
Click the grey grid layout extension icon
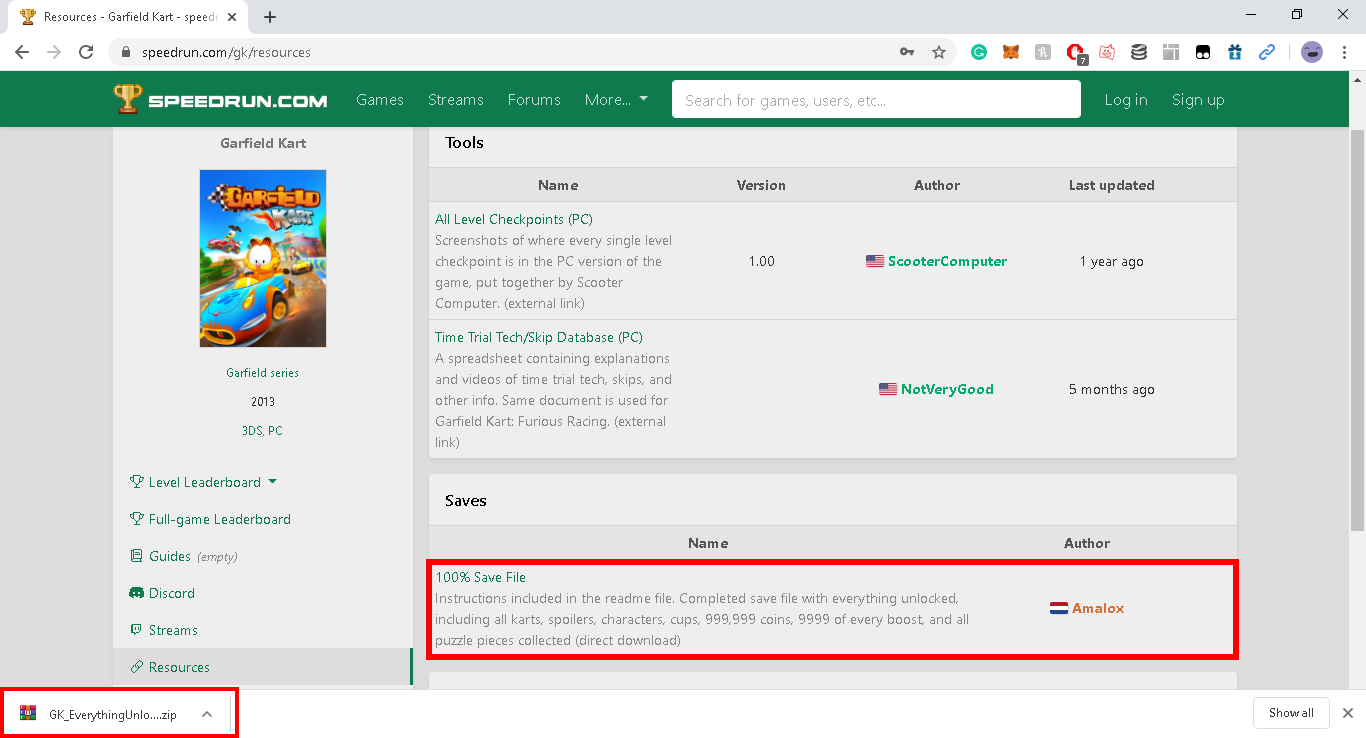(1171, 52)
